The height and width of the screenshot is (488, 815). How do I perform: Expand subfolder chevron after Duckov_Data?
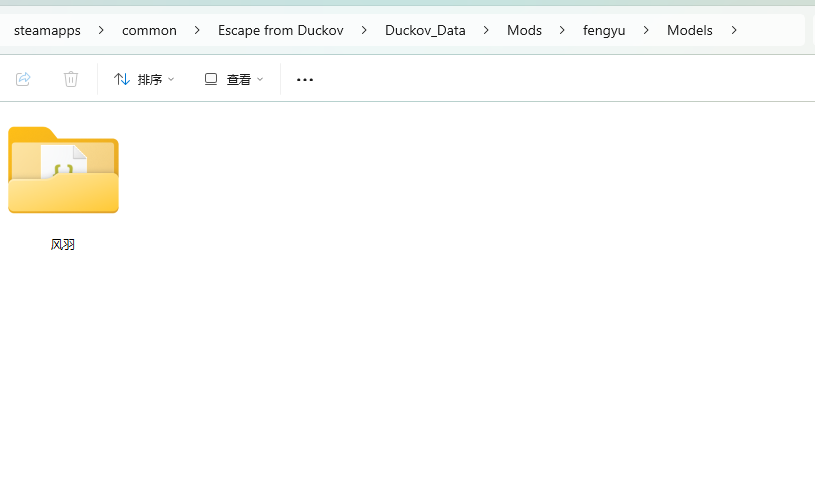[486, 30]
